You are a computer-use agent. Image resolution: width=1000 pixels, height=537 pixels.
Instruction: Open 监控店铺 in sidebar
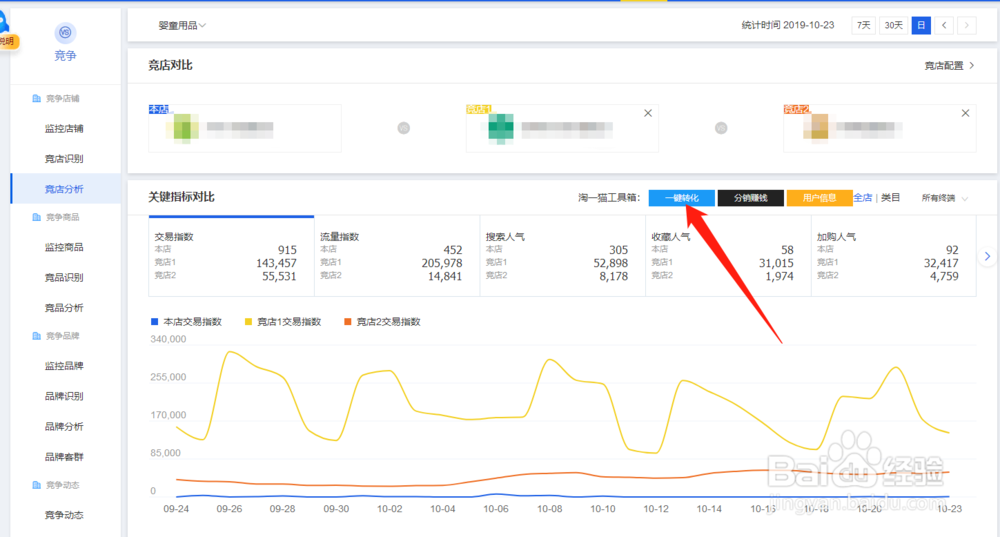tap(64, 128)
